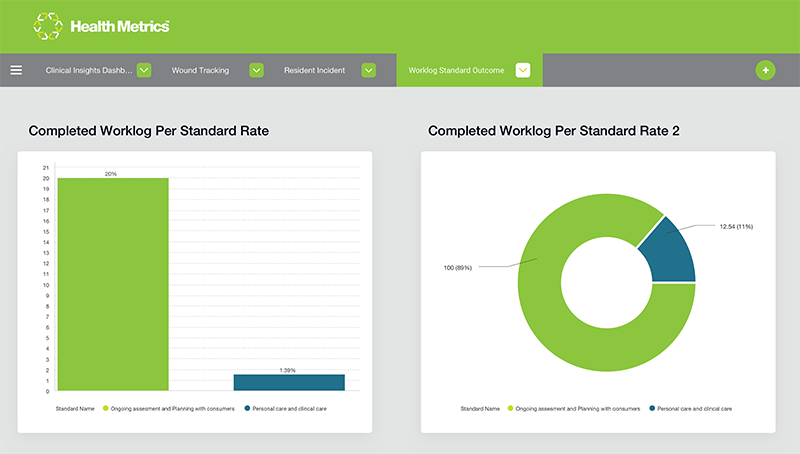
Task: Expand the Resident Incident dropdown arrow
Action: coord(368,70)
